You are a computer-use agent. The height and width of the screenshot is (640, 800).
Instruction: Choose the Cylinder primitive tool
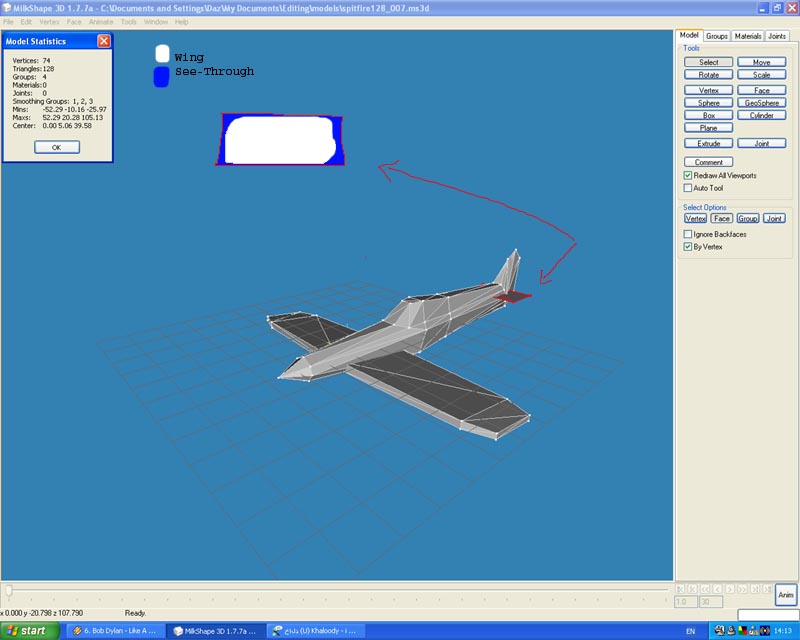click(762, 115)
